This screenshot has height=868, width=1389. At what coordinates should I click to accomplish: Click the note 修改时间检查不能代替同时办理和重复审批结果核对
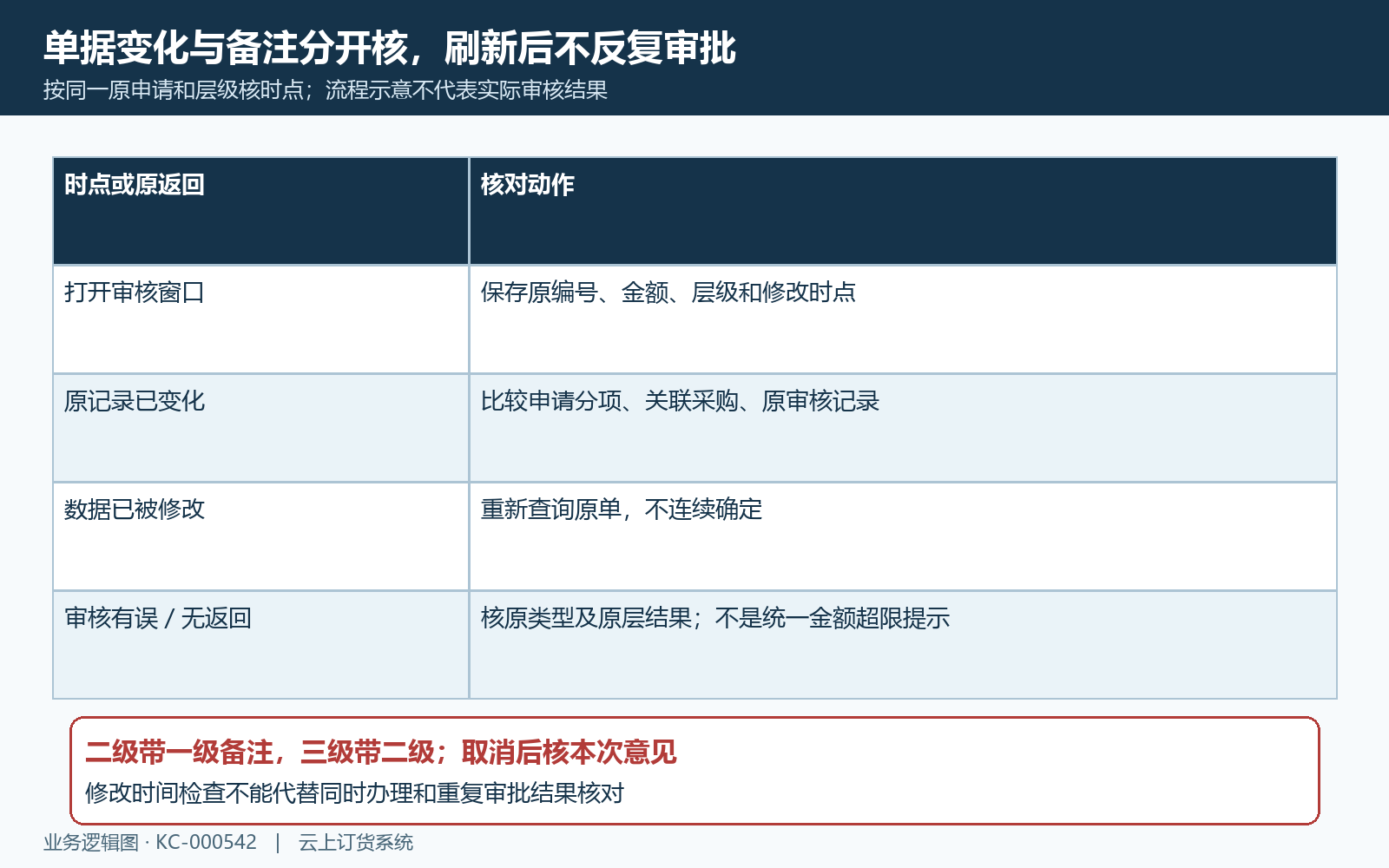click(354, 793)
